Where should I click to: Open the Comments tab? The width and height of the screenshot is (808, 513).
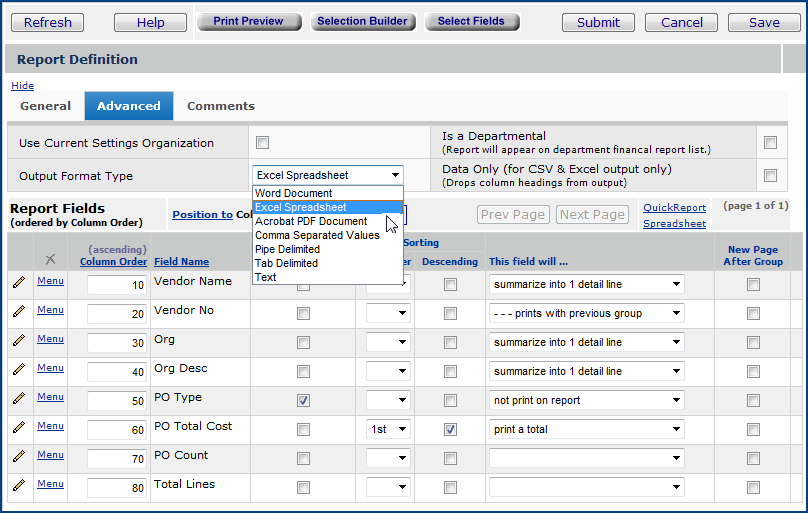(x=221, y=106)
